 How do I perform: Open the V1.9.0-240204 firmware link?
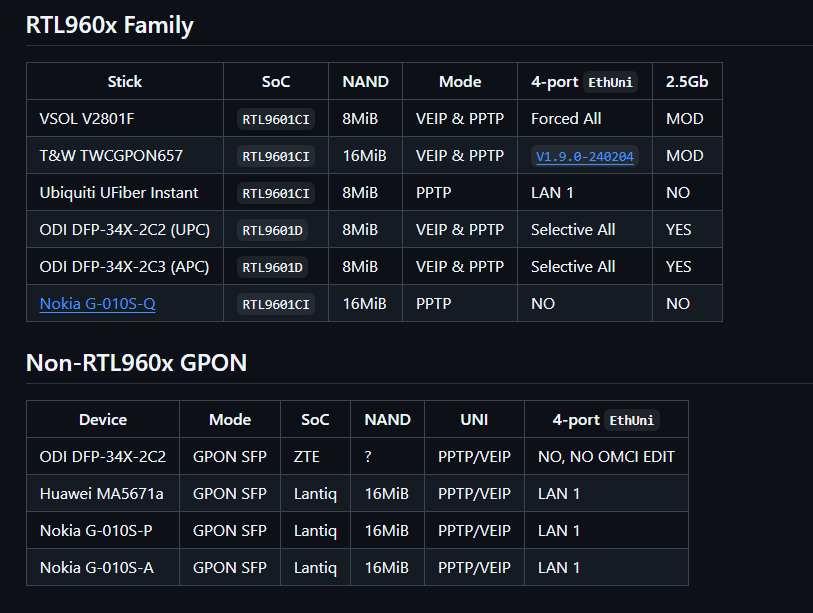click(584, 156)
